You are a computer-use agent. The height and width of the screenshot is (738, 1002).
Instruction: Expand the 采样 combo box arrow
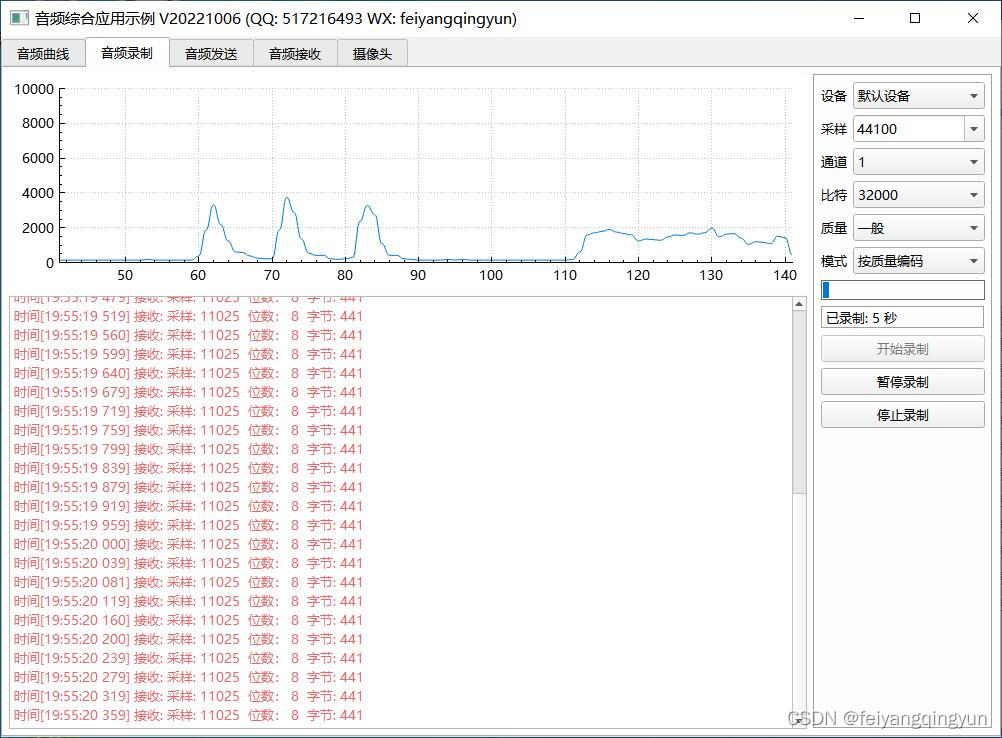pos(974,129)
